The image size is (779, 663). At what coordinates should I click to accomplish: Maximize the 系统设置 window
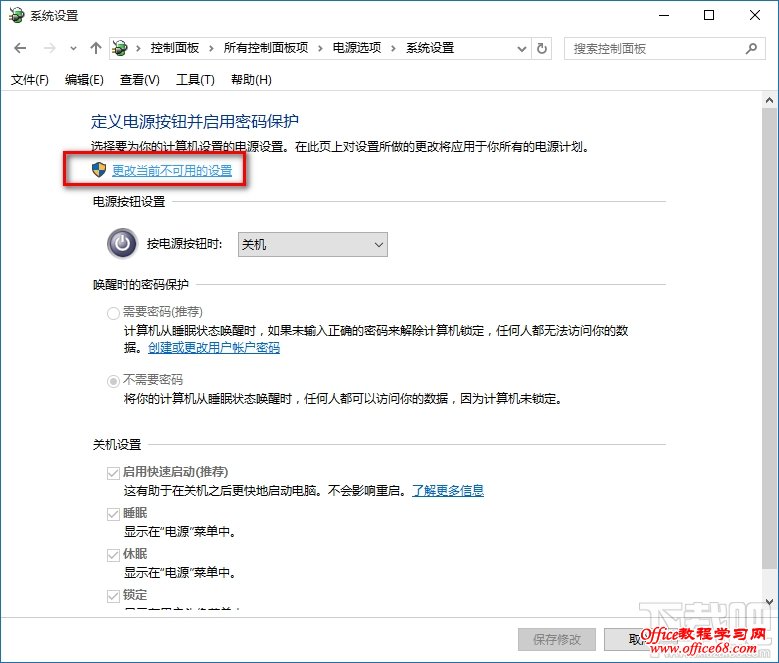[x=709, y=15]
